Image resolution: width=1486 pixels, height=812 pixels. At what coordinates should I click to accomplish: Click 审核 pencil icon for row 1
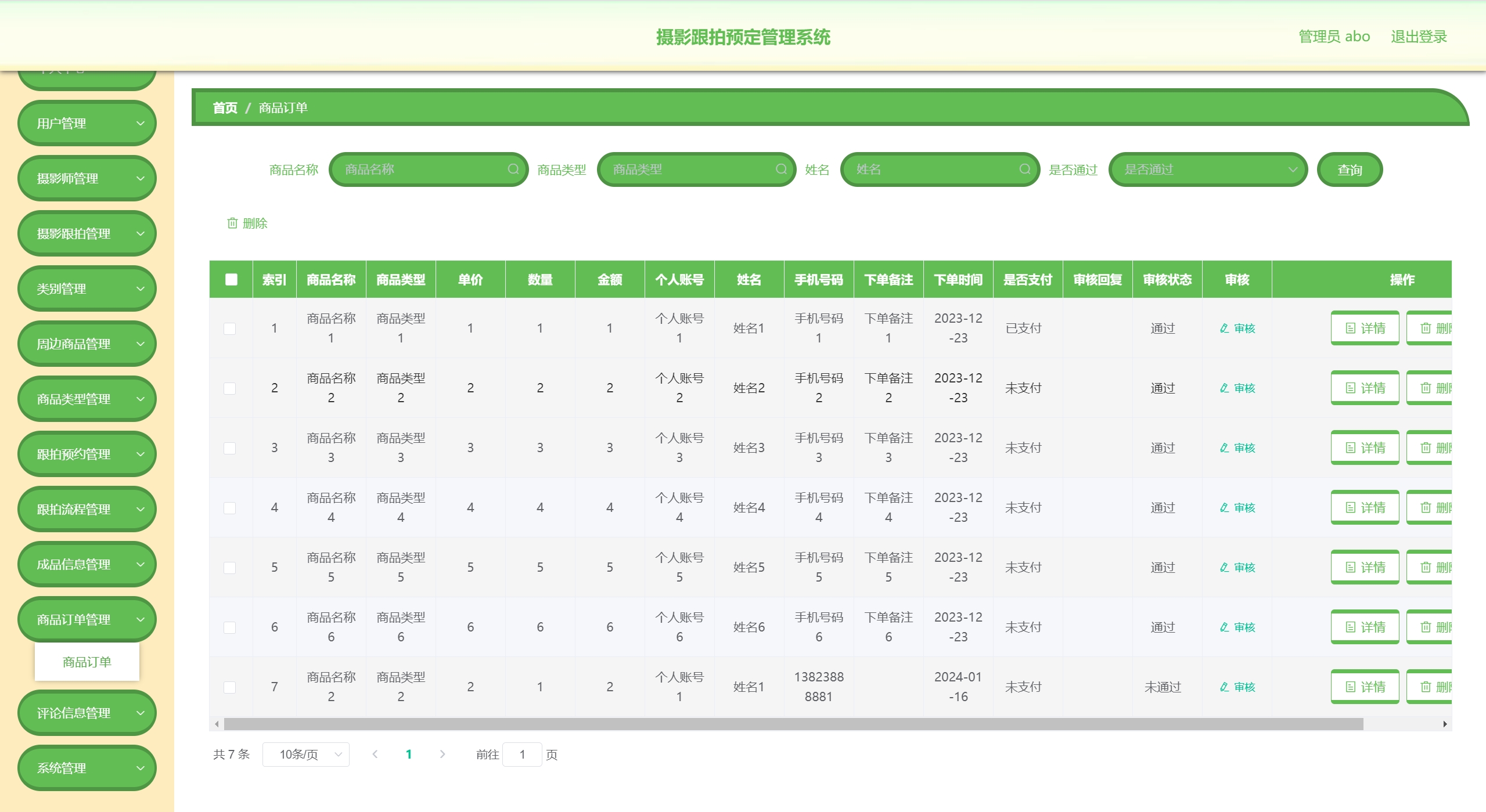[x=1224, y=329]
